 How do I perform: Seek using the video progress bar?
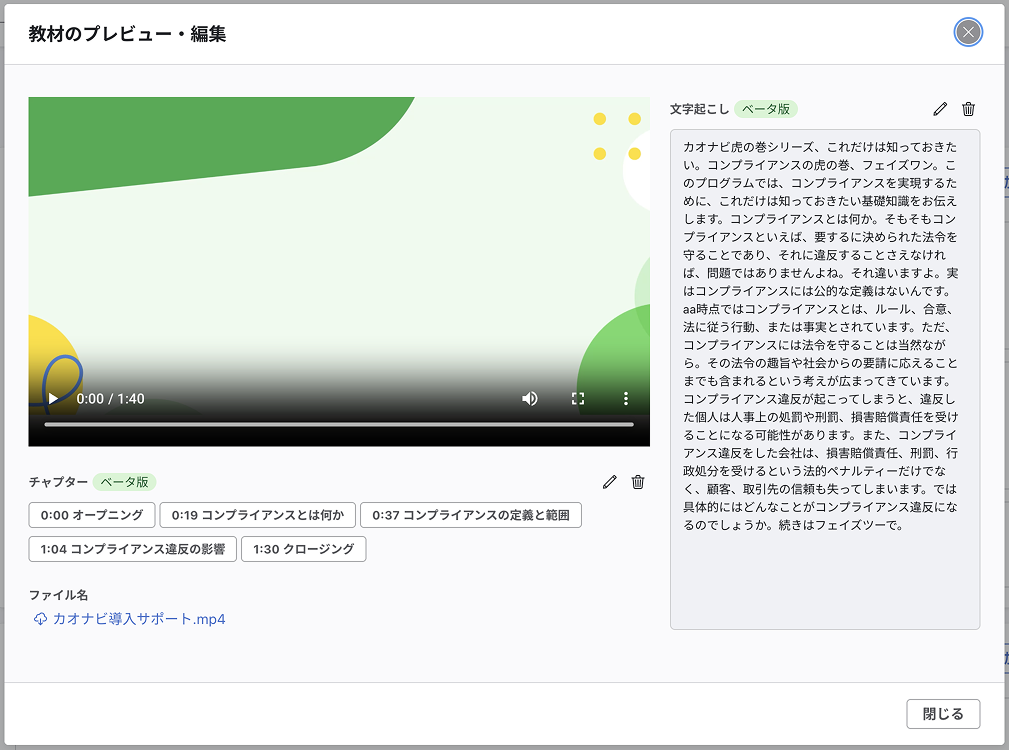tap(340, 424)
